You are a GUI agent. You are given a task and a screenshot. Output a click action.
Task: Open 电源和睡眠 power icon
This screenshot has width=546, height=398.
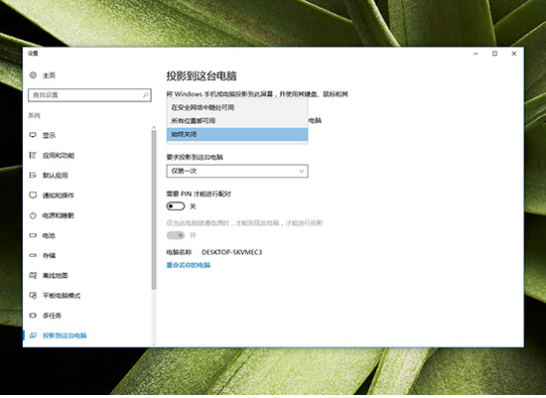point(33,216)
